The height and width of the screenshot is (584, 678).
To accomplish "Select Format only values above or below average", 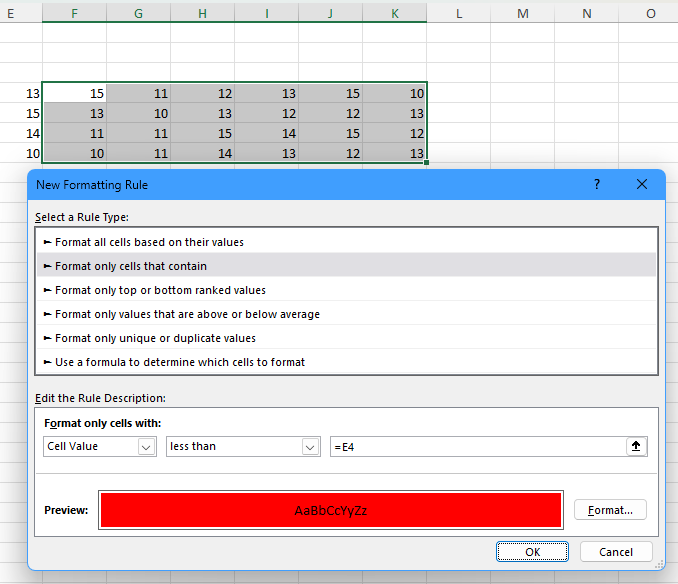I will point(346,314).
